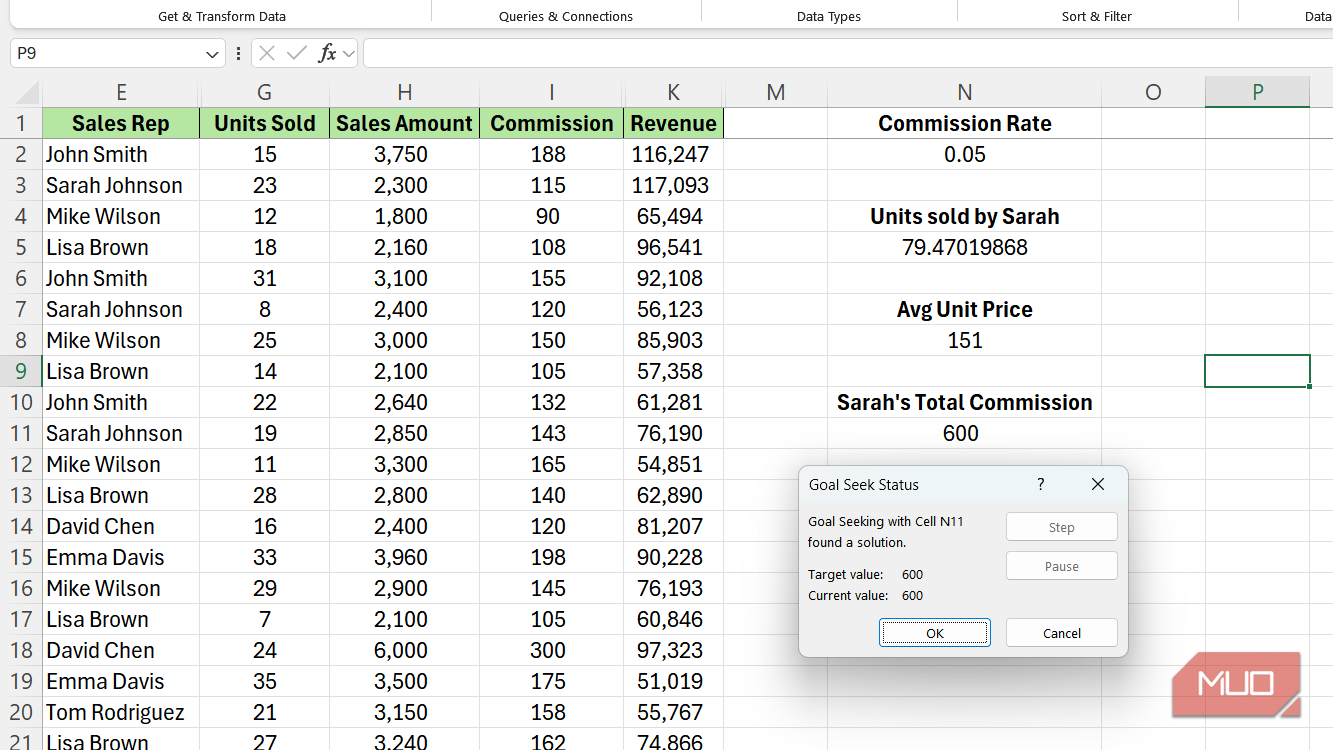Select the David Chen cell in row 18
Viewport: 1333px width, 750px height.
coord(121,650)
